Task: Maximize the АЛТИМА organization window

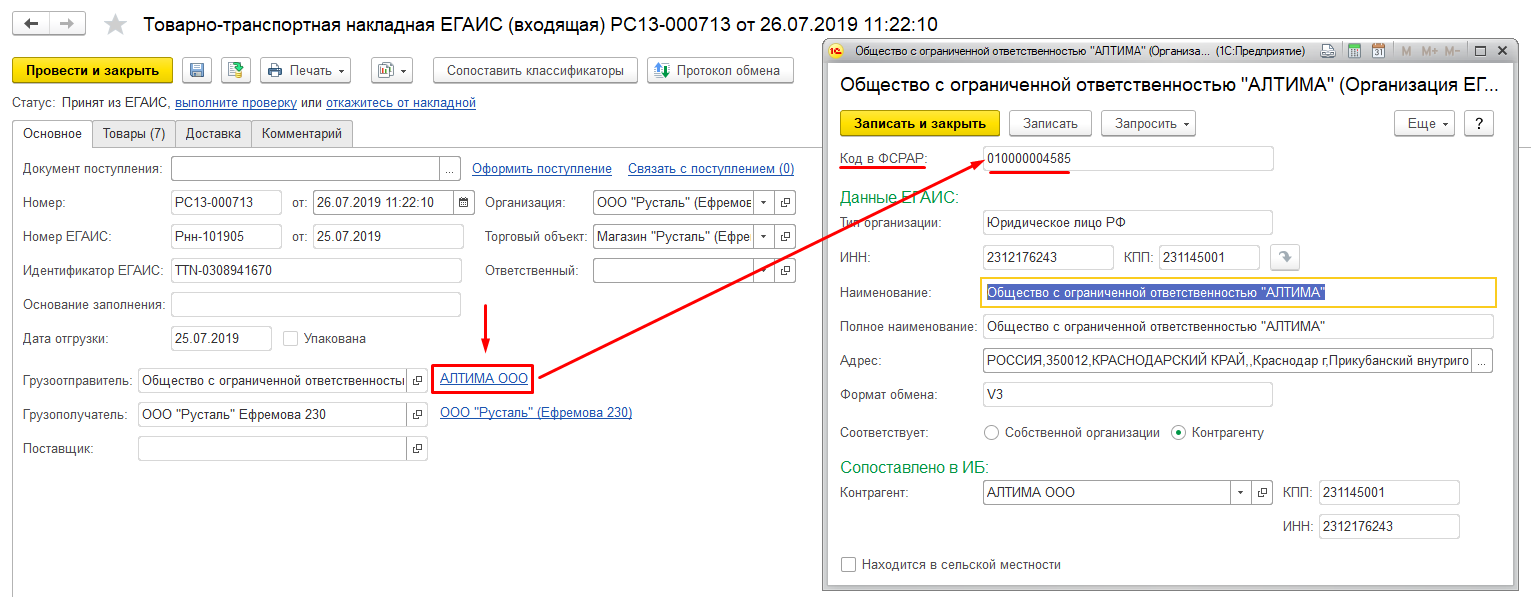Action: point(1480,51)
